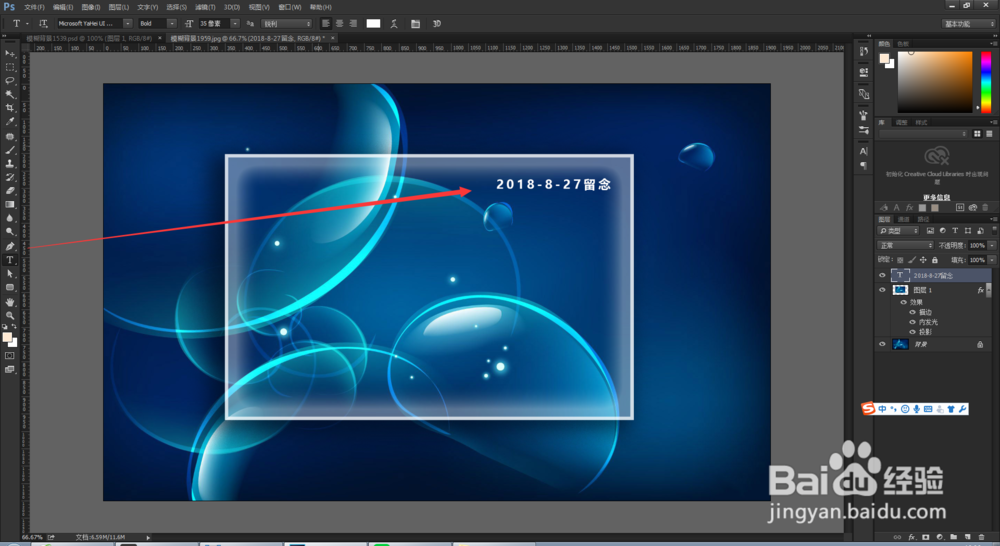The height and width of the screenshot is (546, 1000).
Task: Select the Eyedropper tool
Action: click(10, 122)
